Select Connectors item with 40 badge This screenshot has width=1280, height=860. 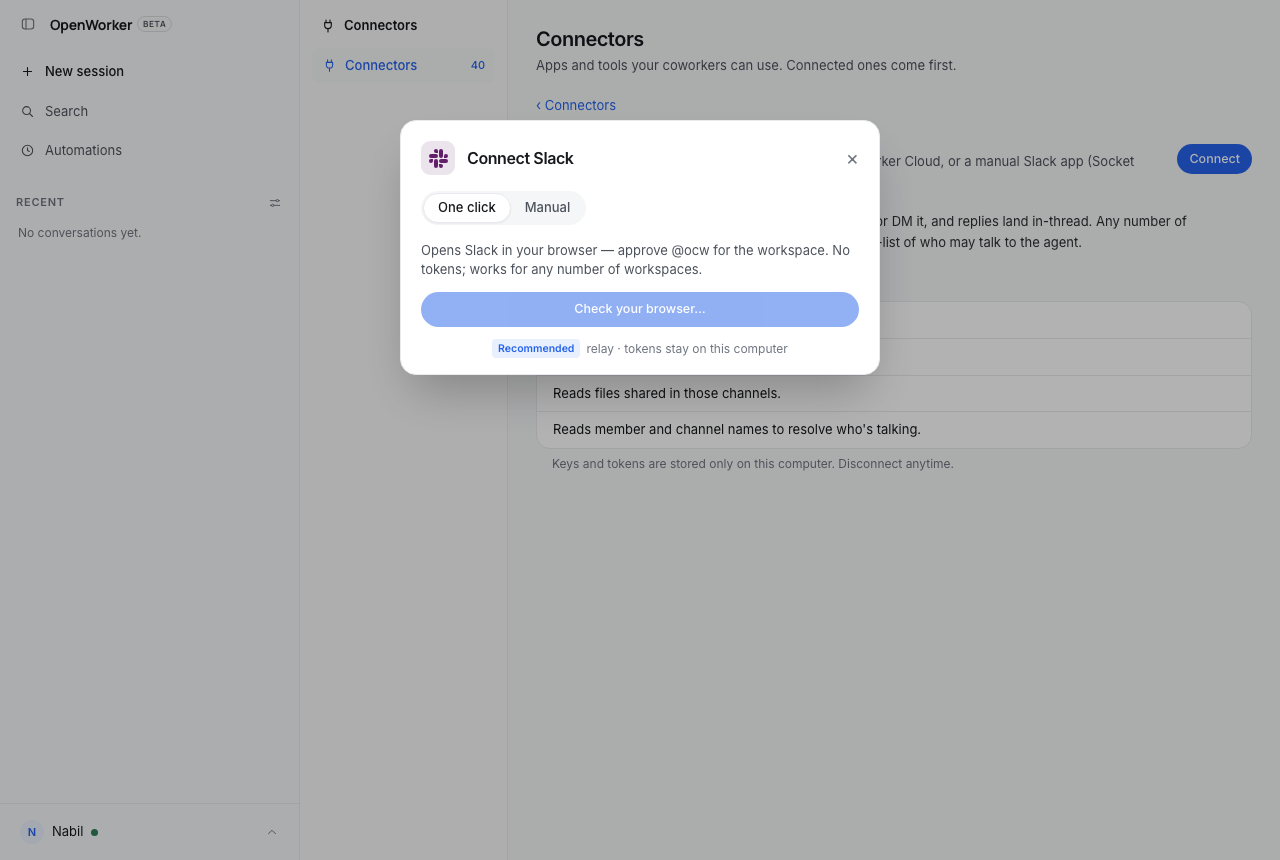[404, 66]
